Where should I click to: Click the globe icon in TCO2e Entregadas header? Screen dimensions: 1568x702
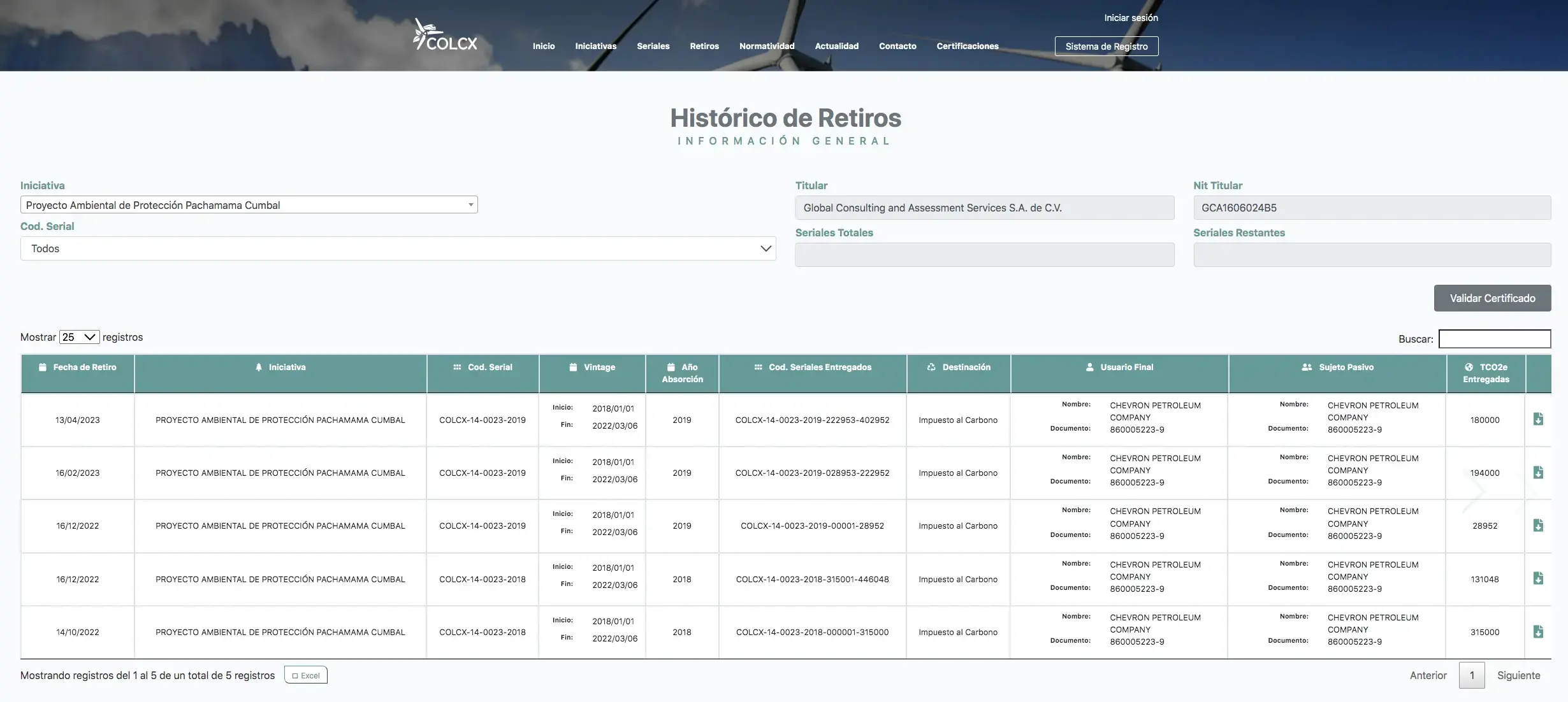click(1469, 367)
